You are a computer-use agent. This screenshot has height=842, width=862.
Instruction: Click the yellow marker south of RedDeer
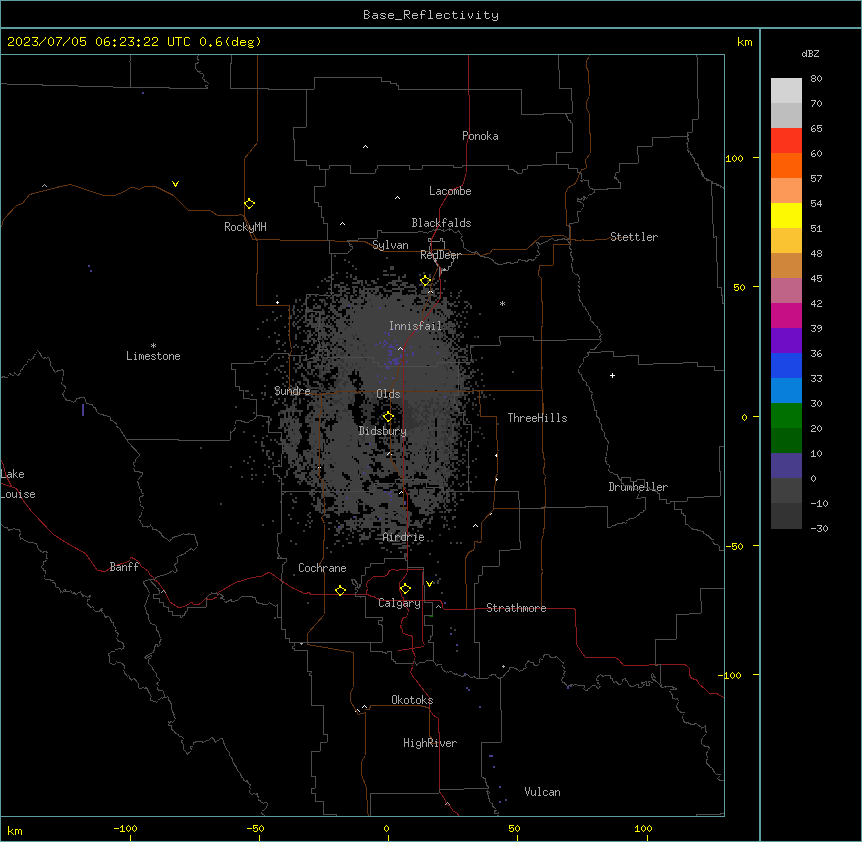(425, 281)
